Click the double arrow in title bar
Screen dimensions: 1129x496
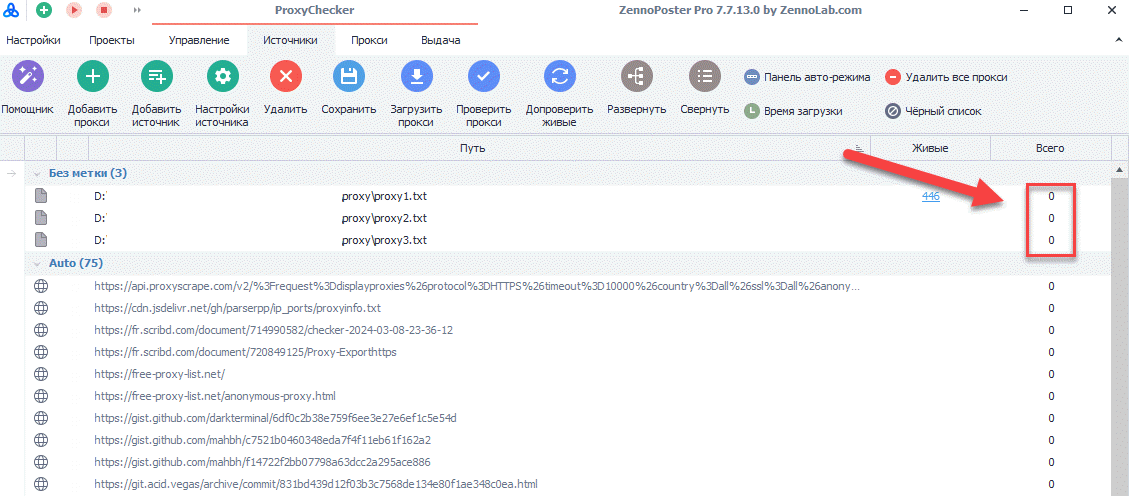[138, 10]
